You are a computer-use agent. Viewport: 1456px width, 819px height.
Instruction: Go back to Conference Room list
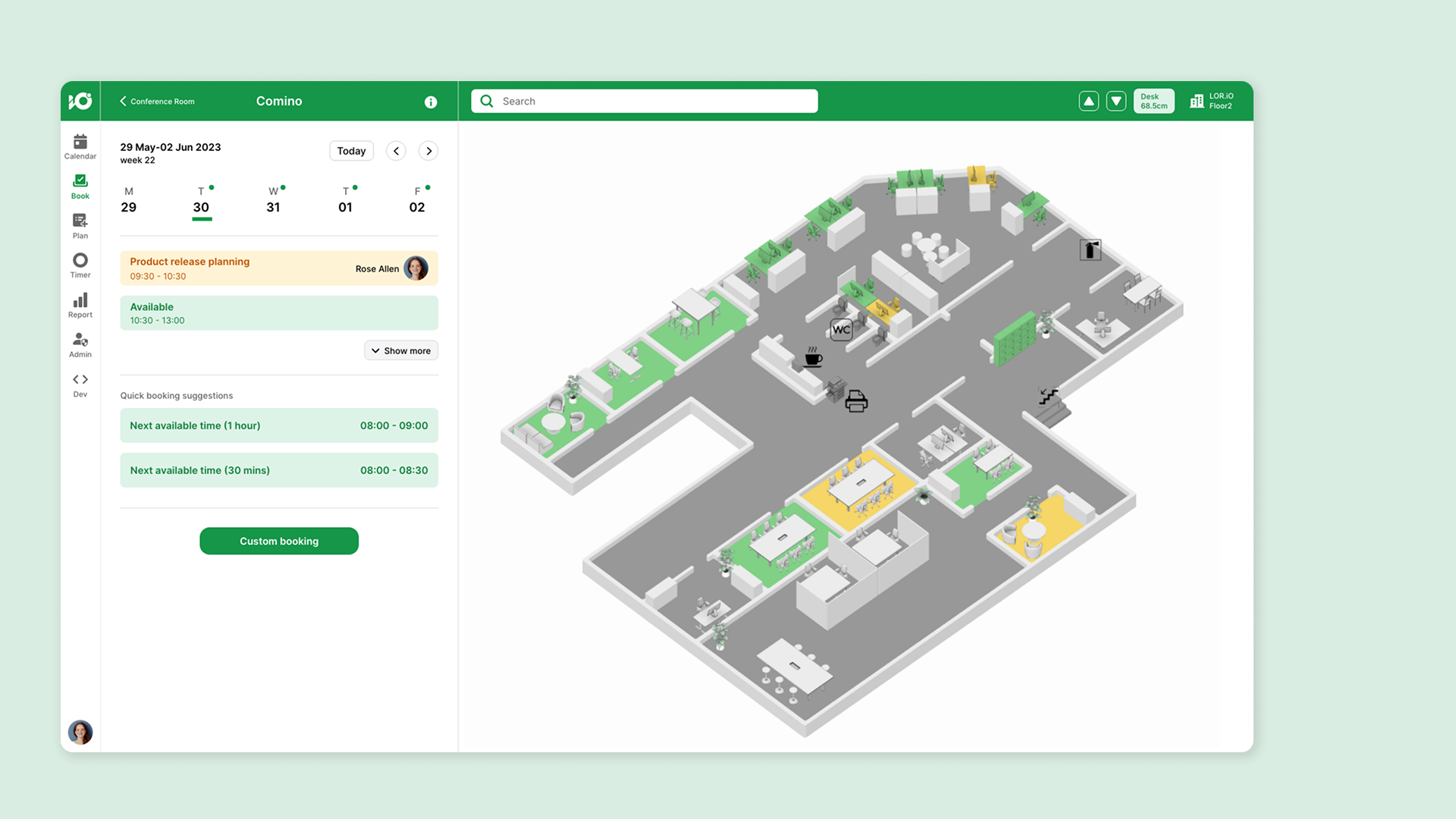coord(157,101)
